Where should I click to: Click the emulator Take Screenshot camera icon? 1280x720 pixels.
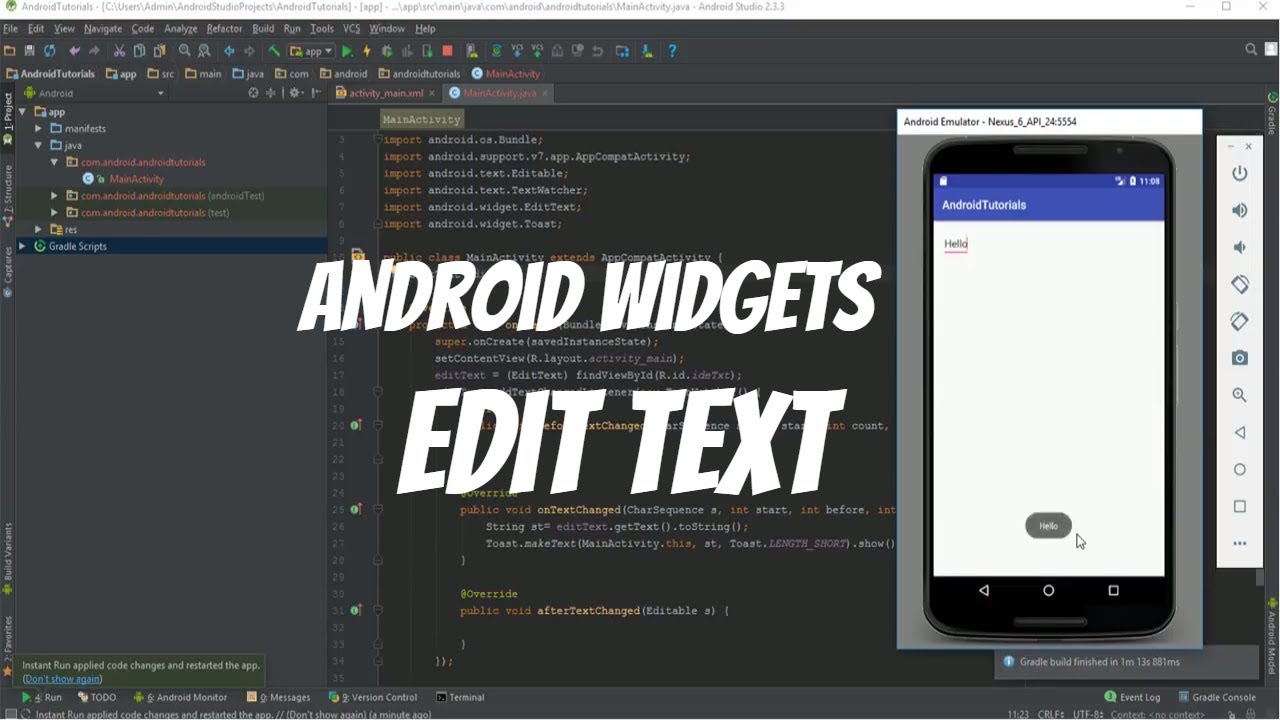(x=1240, y=358)
